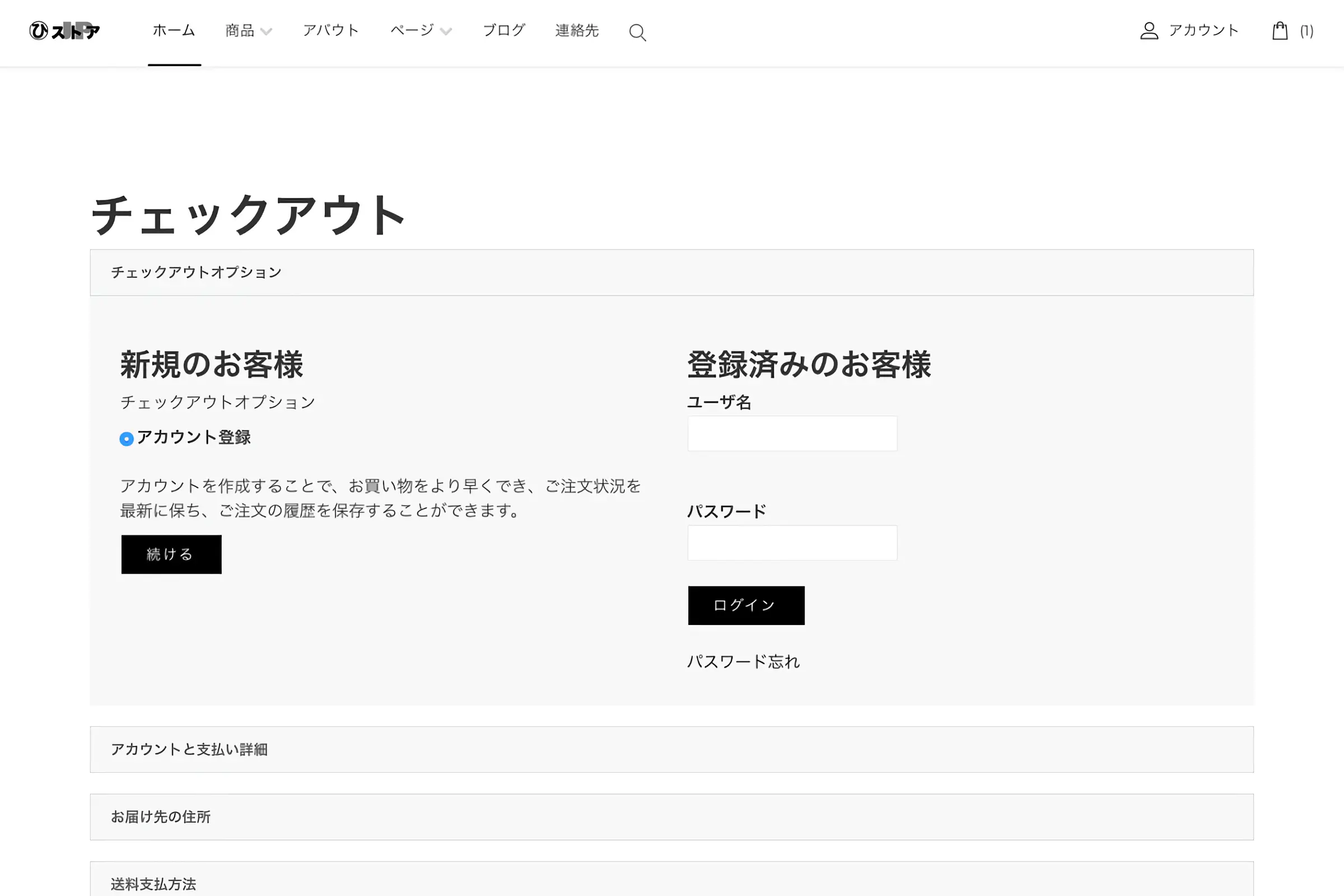Viewport: 1344px width, 896px height.
Task: Go to the ホーム menu item
Action: pos(174,30)
